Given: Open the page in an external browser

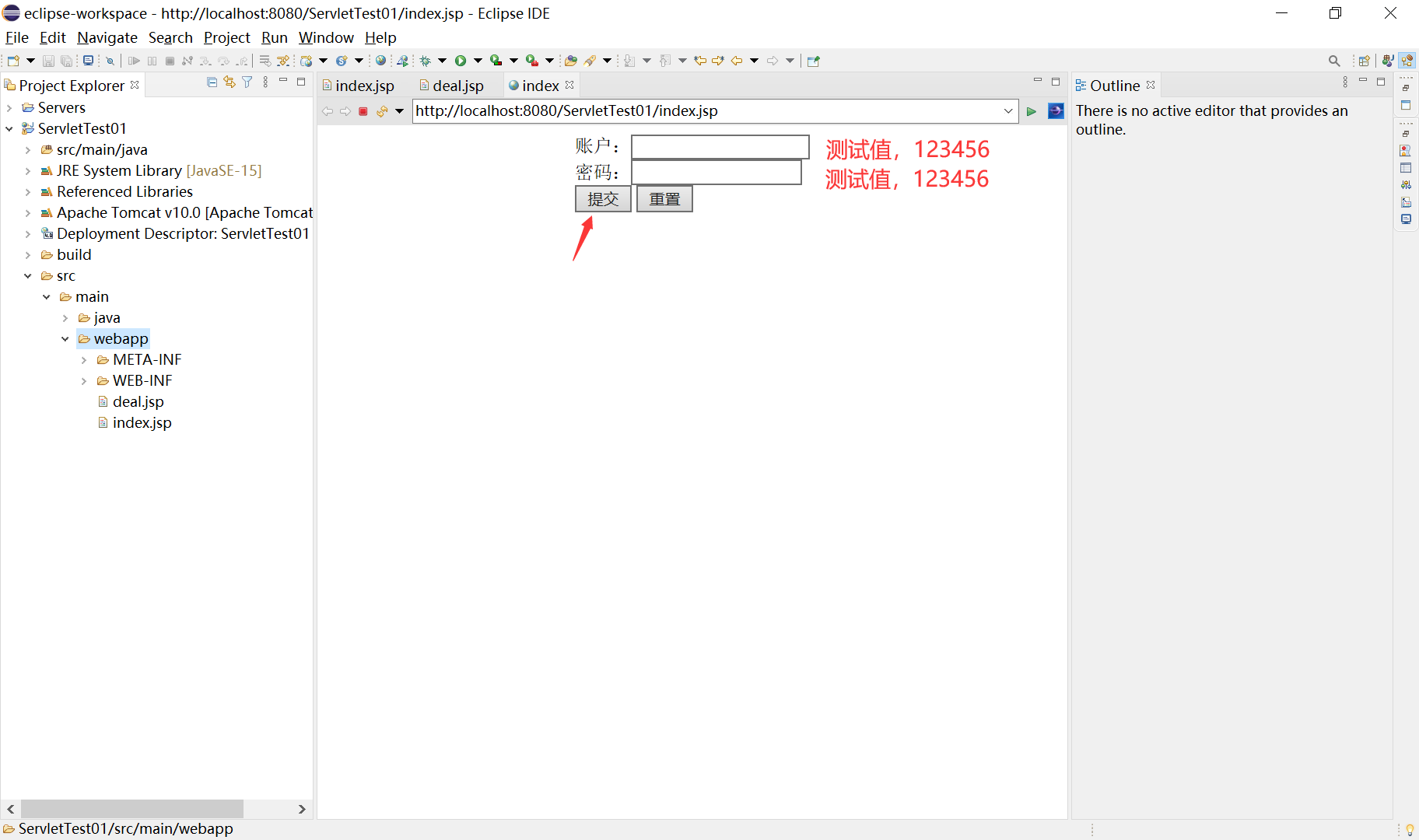Looking at the screenshot, I should [x=1056, y=111].
